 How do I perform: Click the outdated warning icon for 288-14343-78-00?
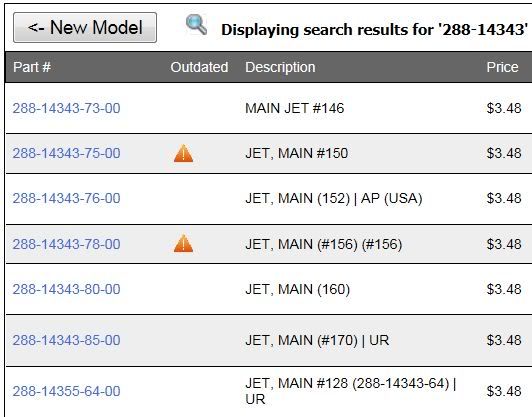click(184, 244)
